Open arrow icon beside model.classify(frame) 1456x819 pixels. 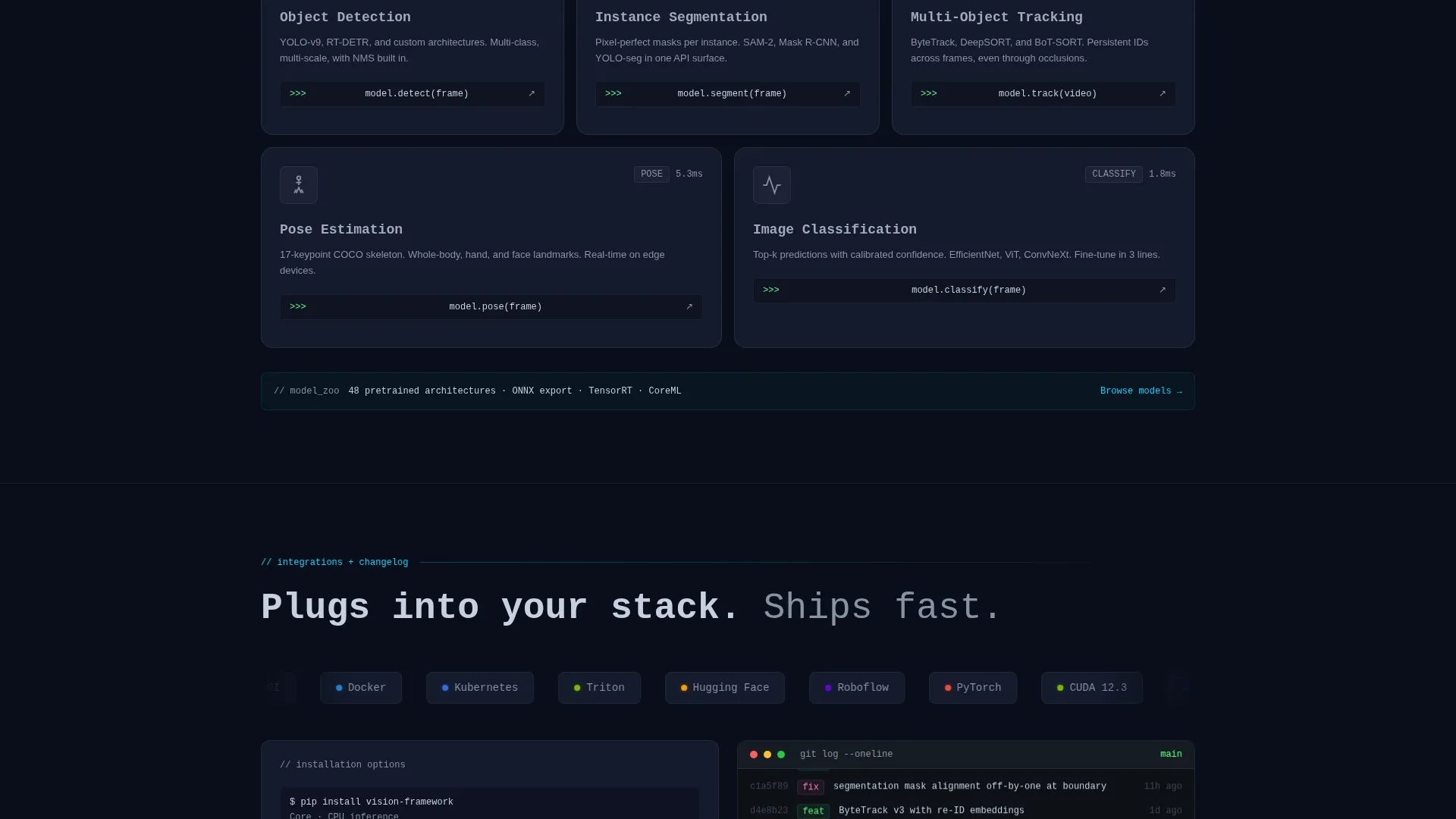pos(1163,290)
